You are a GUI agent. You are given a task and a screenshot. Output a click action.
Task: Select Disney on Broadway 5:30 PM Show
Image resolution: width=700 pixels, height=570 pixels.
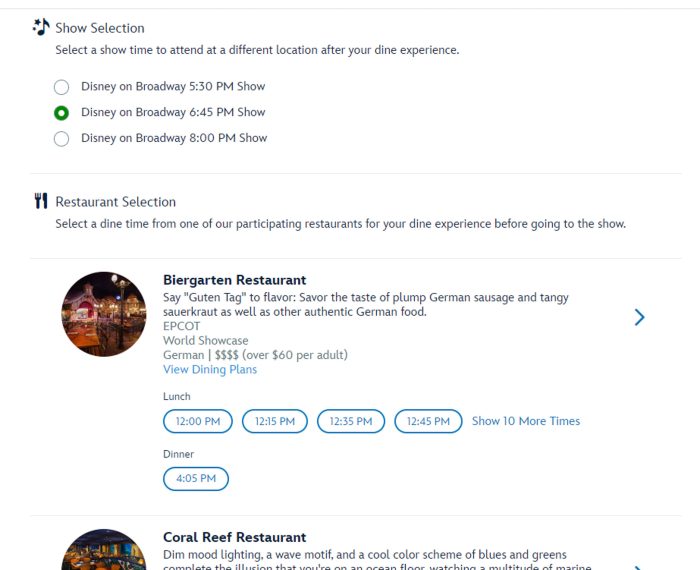click(62, 87)
